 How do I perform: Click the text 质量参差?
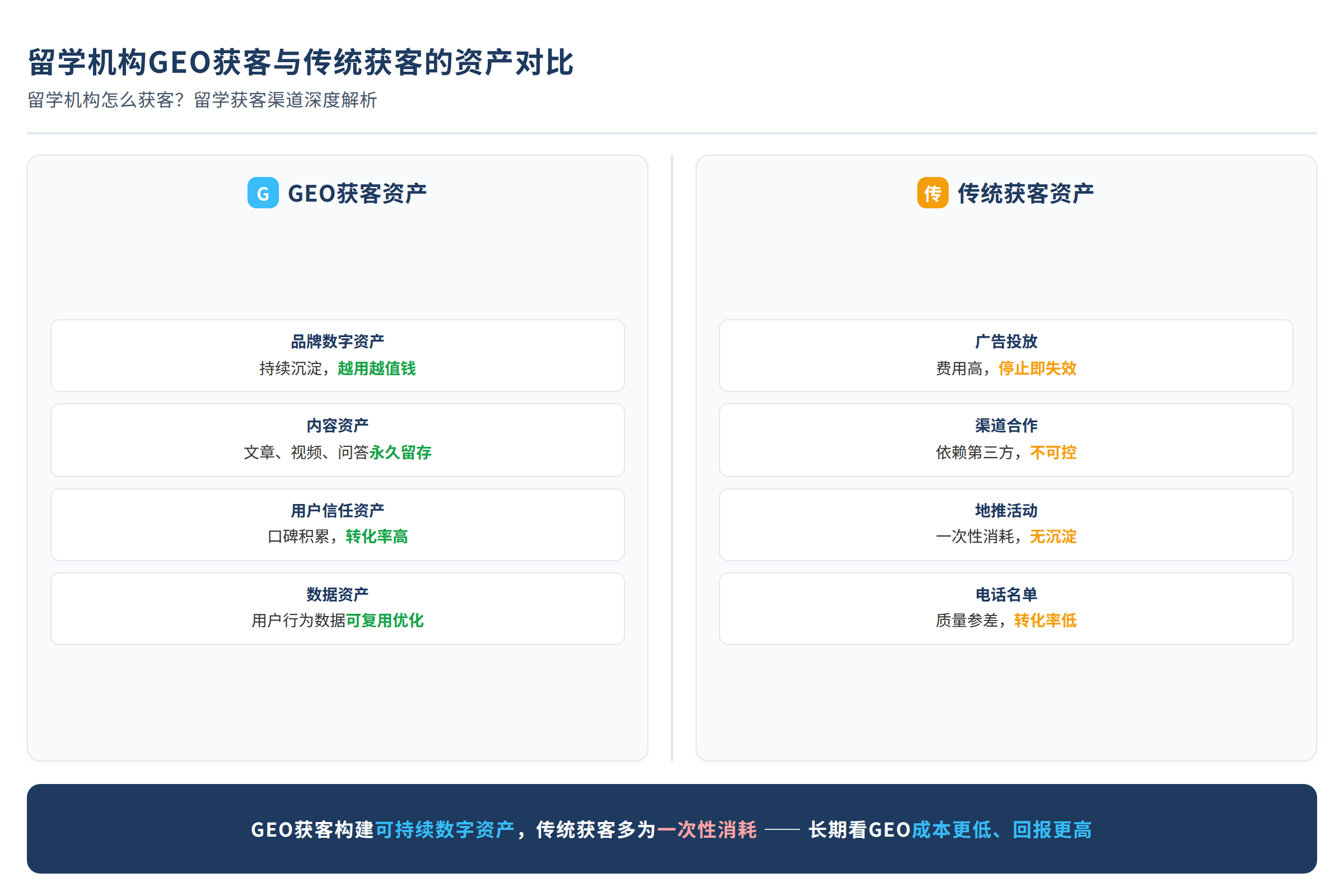pyautogui.click(x=967, y=620)
